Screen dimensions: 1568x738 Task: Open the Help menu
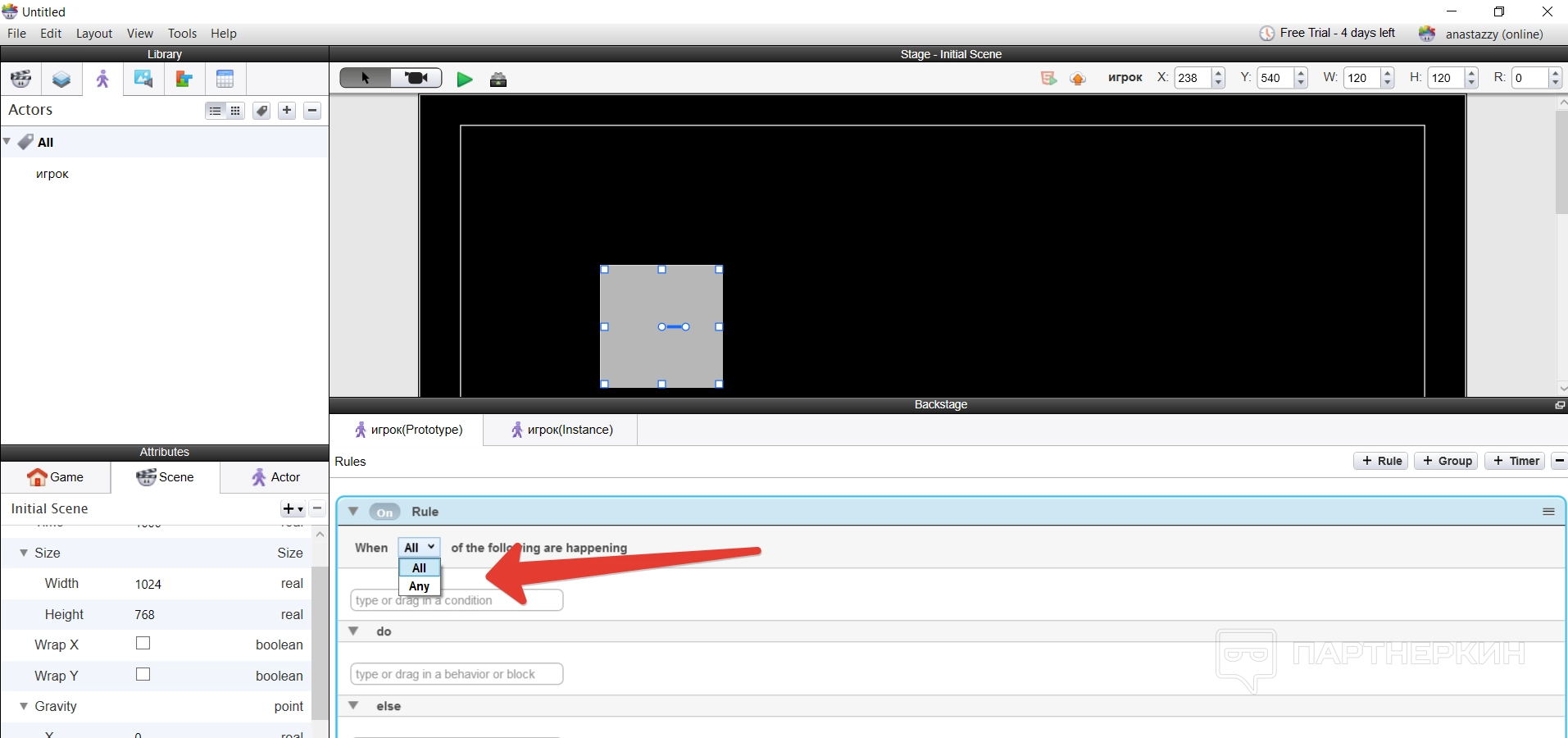pyautogui.click(x=224, y=34)
